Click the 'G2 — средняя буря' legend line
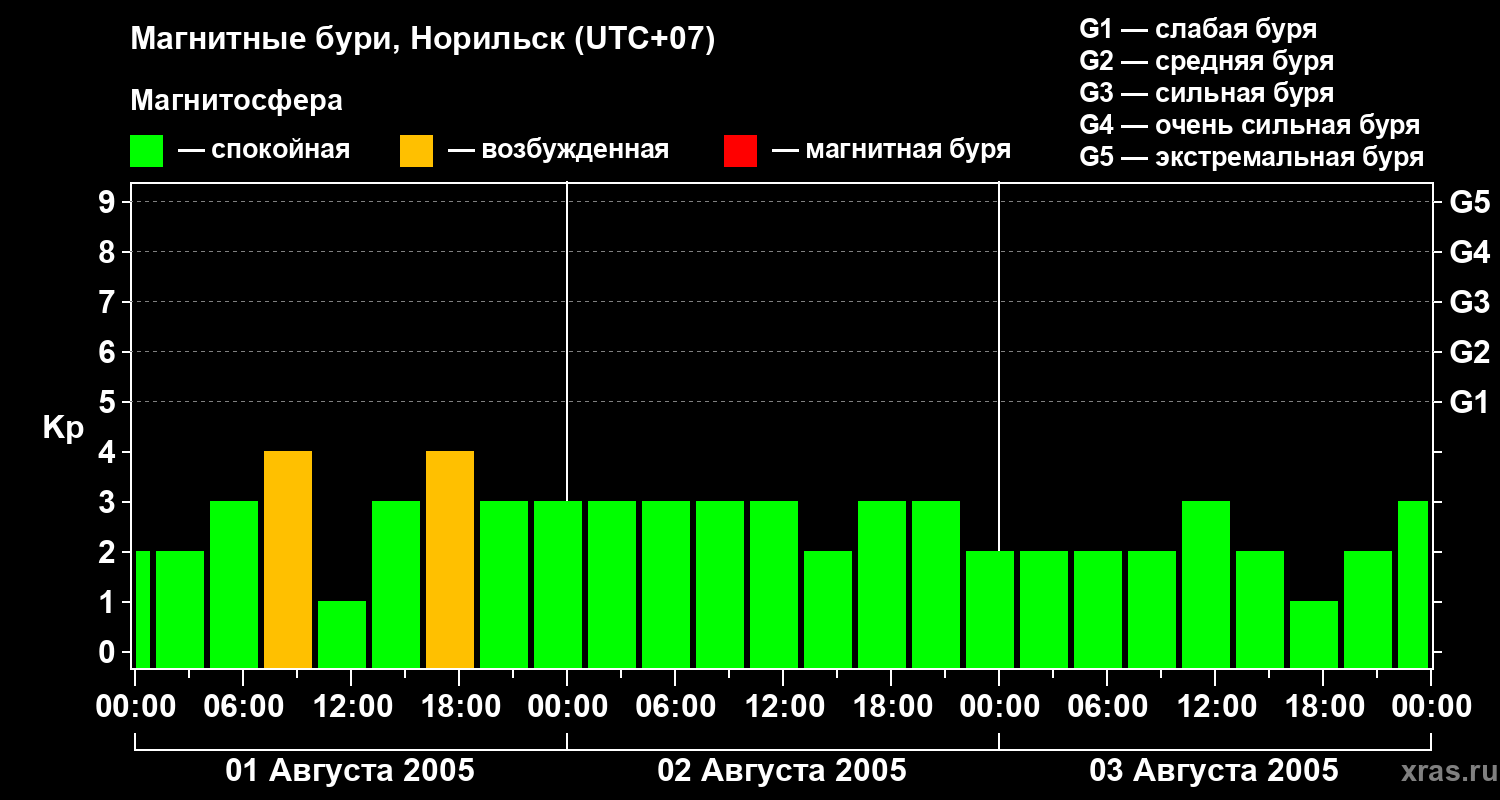 1206,61
